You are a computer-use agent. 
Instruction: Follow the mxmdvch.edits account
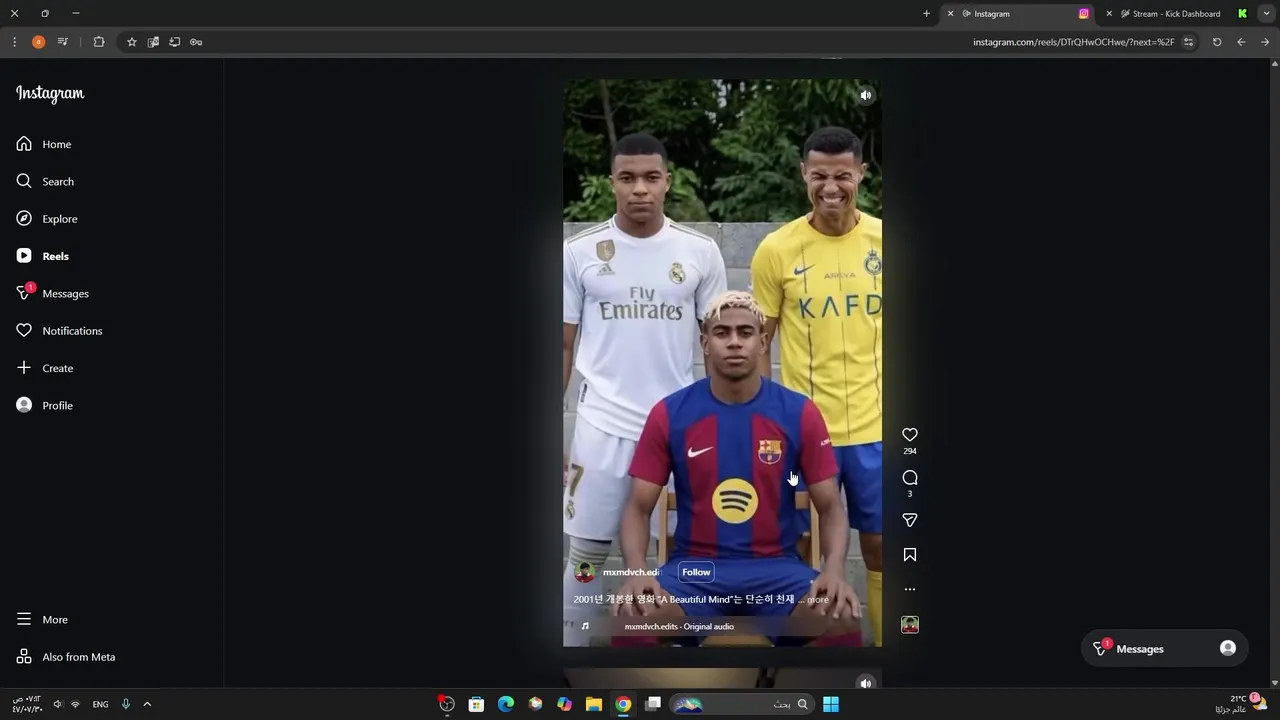696,572
